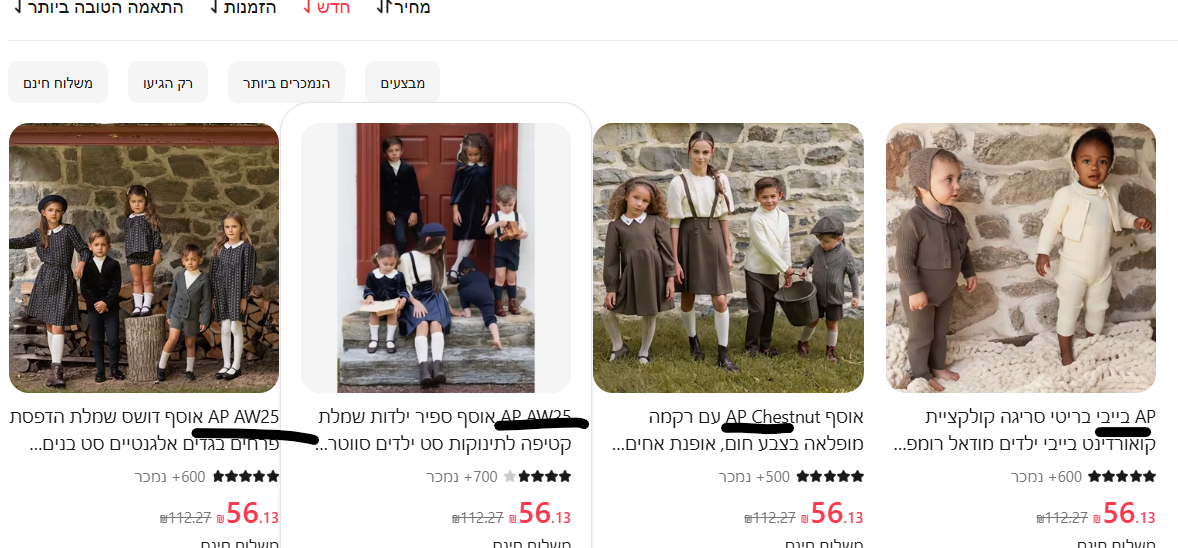The width and height of the screenshot is (1178, 548).
Task: Click star rating of 500+ sold product
Action: tap(830, 476)
